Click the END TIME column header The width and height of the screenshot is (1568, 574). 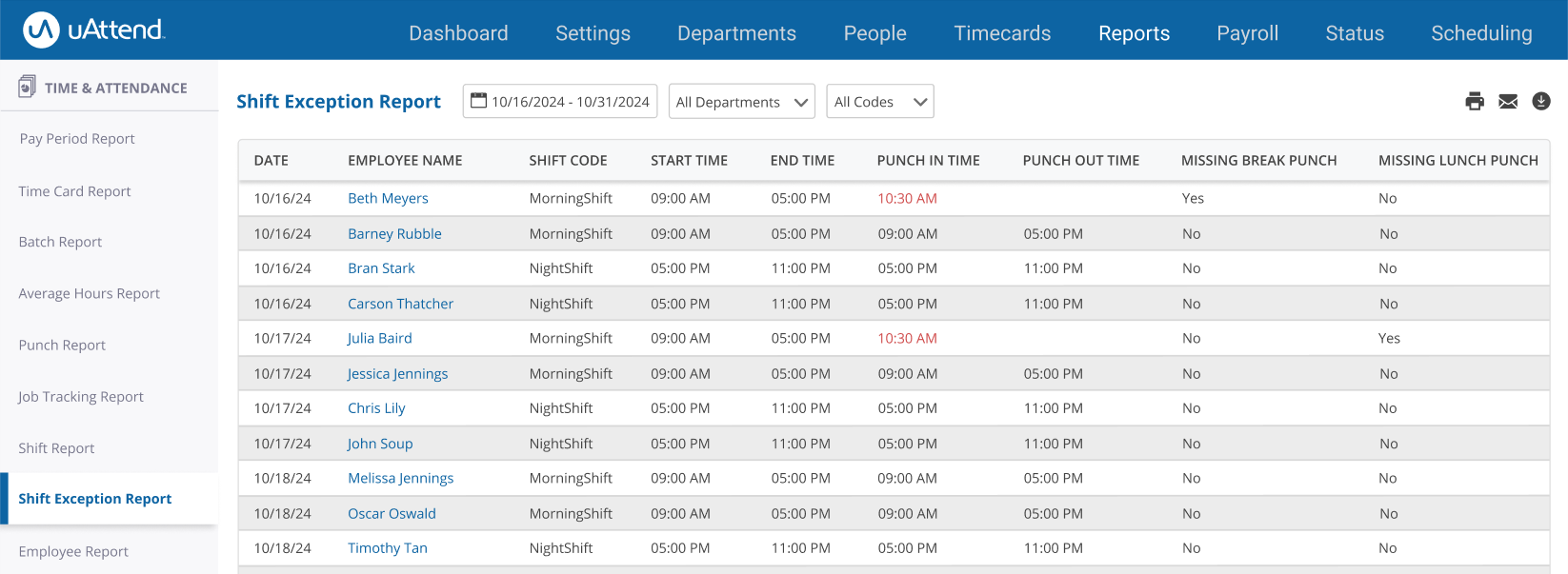coord(802,161)
